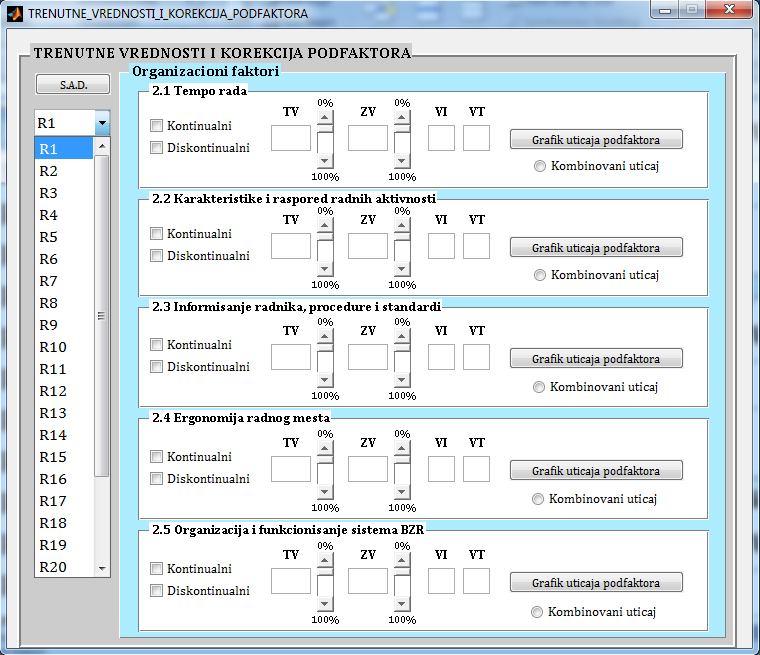Choose R20 from the list
760x655 pixels.
coord(63,566)
